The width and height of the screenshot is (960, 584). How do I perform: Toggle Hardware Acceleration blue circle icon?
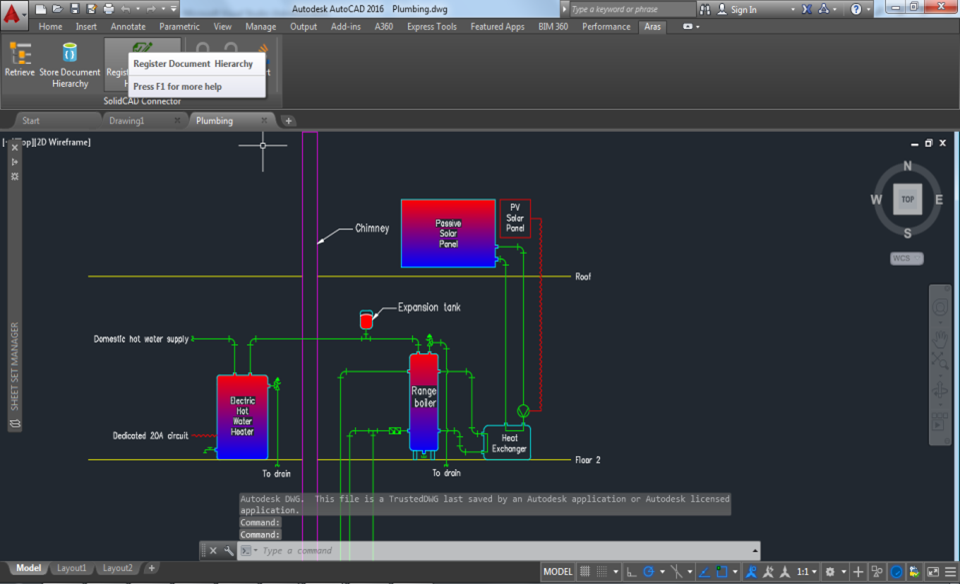click(x=896, y=572)
